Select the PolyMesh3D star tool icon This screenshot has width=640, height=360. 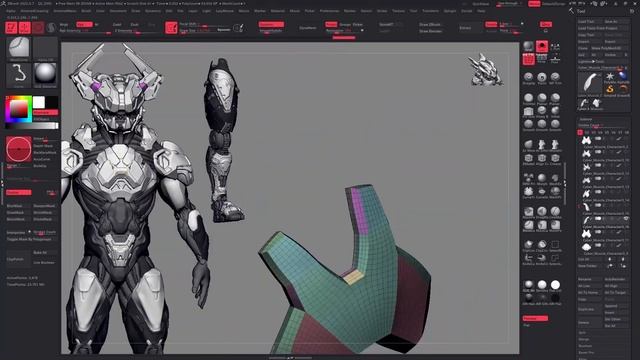[610, 77]
